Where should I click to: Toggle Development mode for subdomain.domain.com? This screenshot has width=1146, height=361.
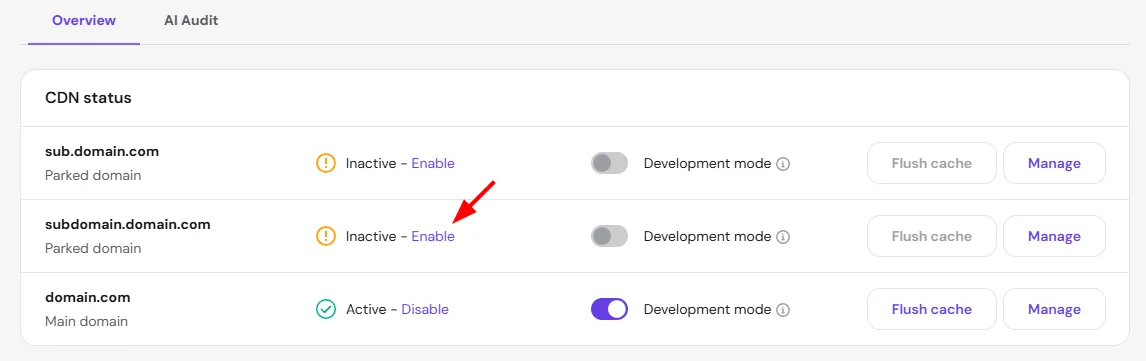point(610,236)
